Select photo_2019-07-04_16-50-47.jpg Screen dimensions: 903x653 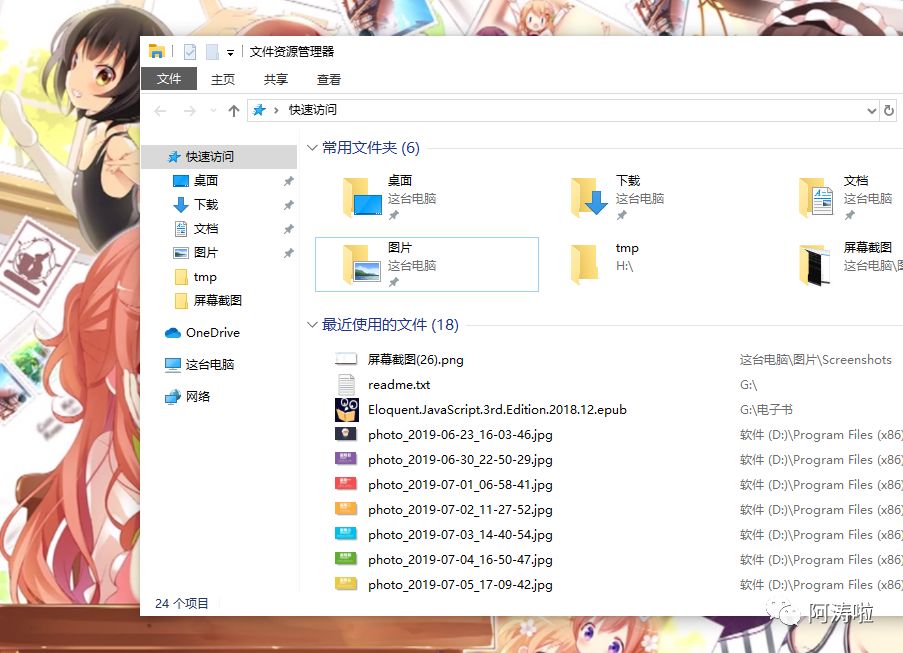coord(460,560)
